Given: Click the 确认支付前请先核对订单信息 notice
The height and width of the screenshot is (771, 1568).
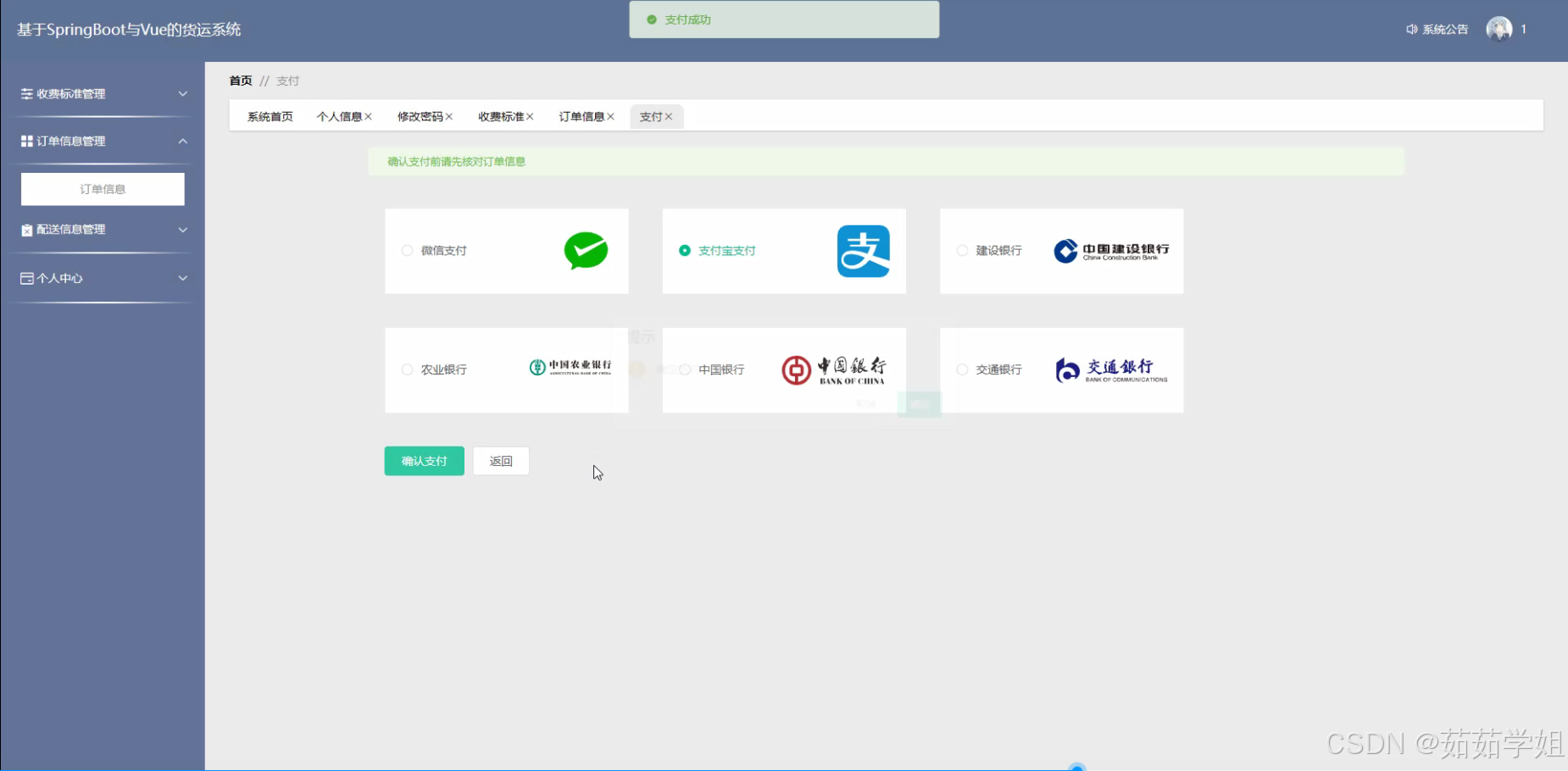Looking at the screenshot, I should 886,162.
